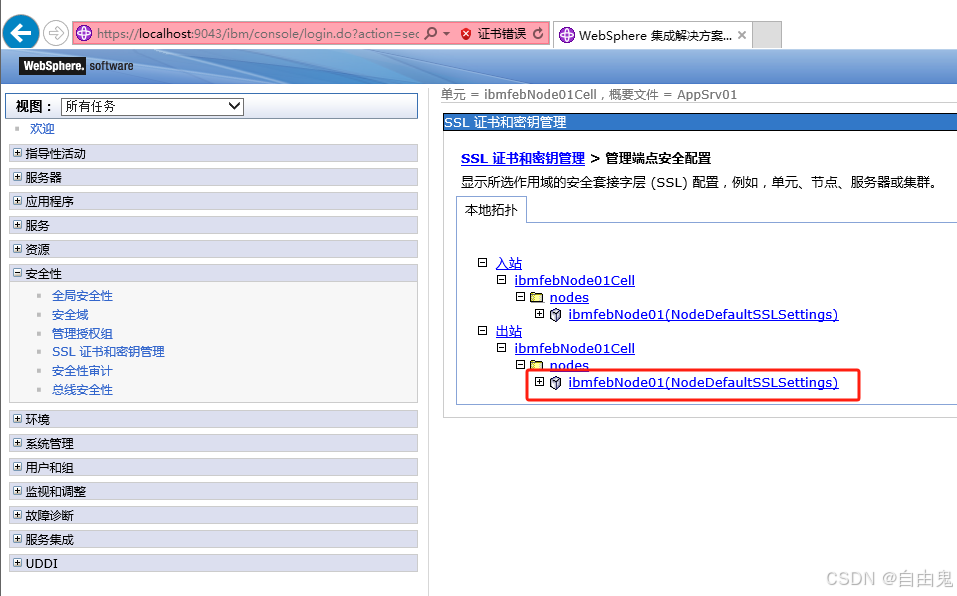Image resolution: width=957 pixels, height=596 pixels.
Task: Expand the 故障诊断 section
Action: click(x=17, y=515)
